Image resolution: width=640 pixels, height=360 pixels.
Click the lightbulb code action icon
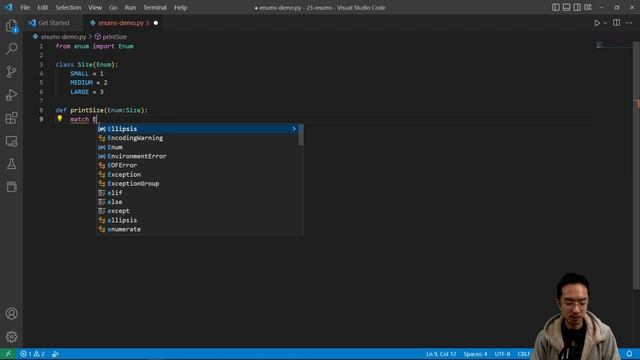(x=60, y=119)
